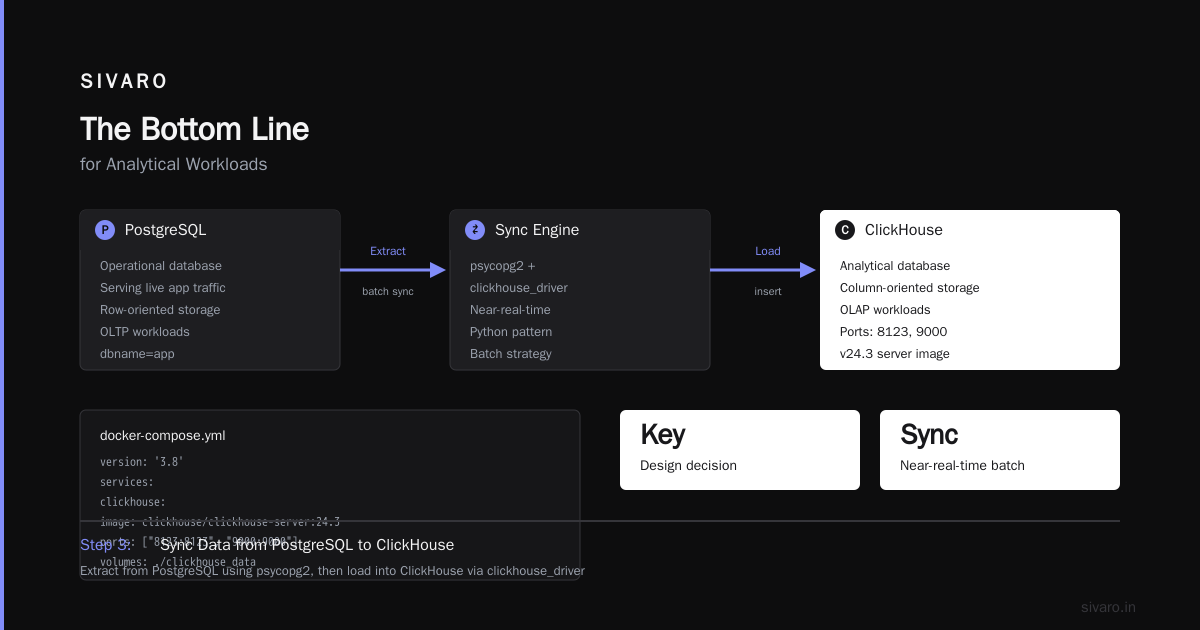Click the Sync Engine card title
The image size is (1200, 630).
(537, 230)
